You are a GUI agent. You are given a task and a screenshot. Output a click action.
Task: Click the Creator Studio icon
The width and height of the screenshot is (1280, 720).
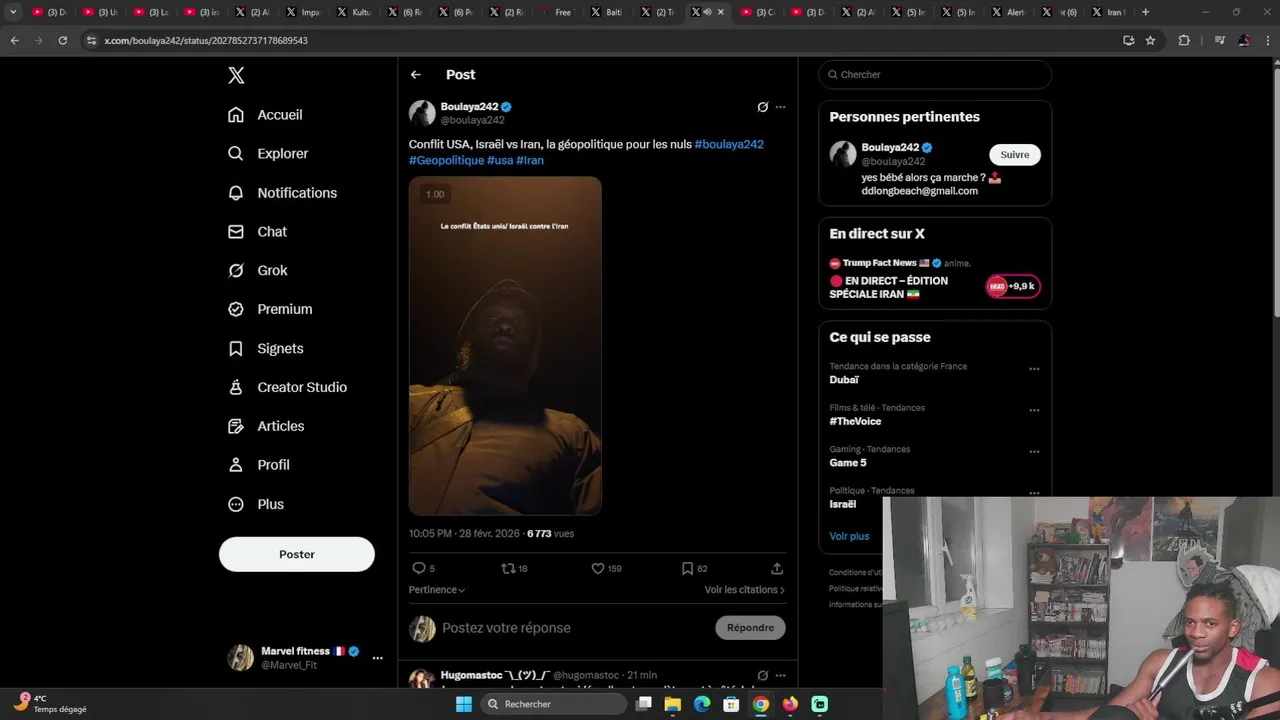tap(236, 388)
